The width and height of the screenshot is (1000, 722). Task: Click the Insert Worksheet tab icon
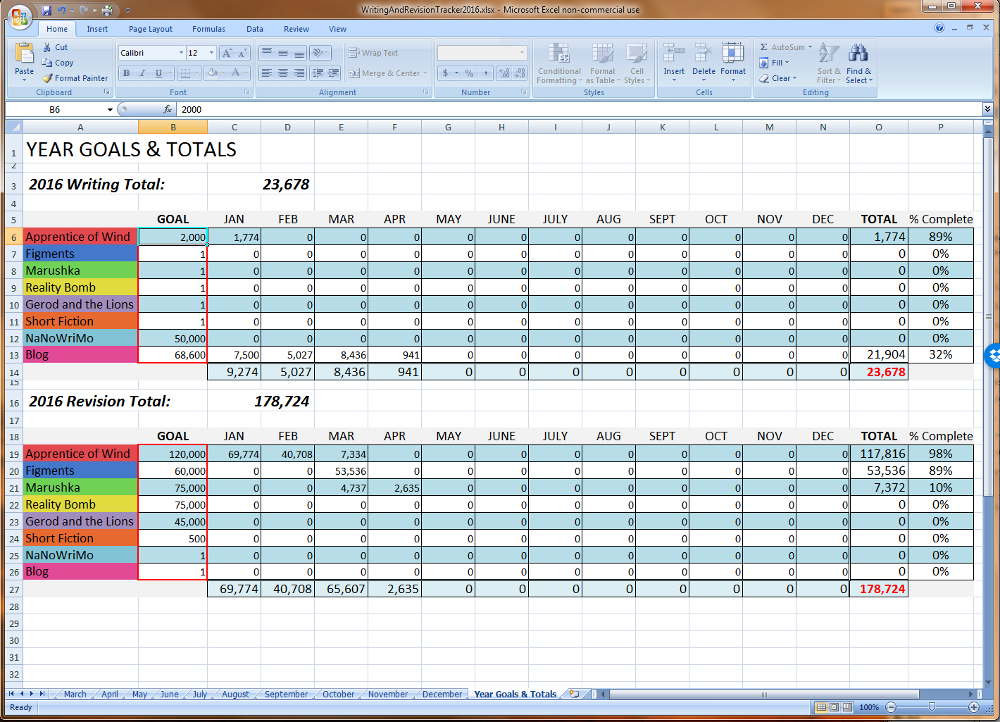[574, 693]
